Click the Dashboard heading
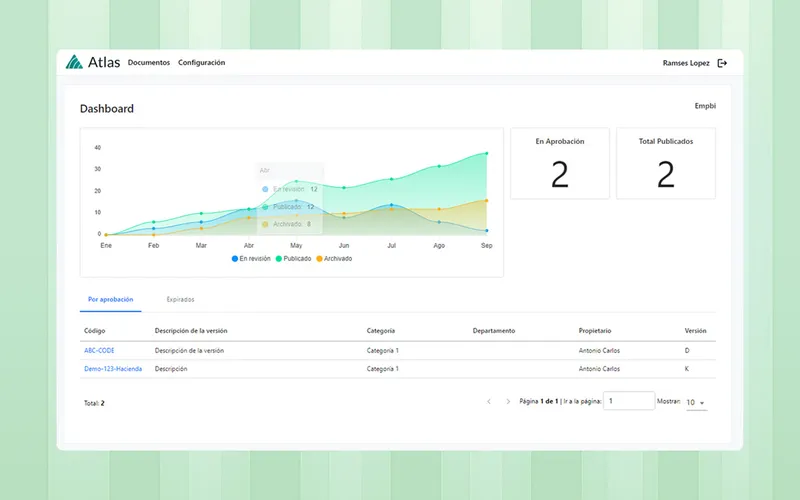 pos(107,109)
